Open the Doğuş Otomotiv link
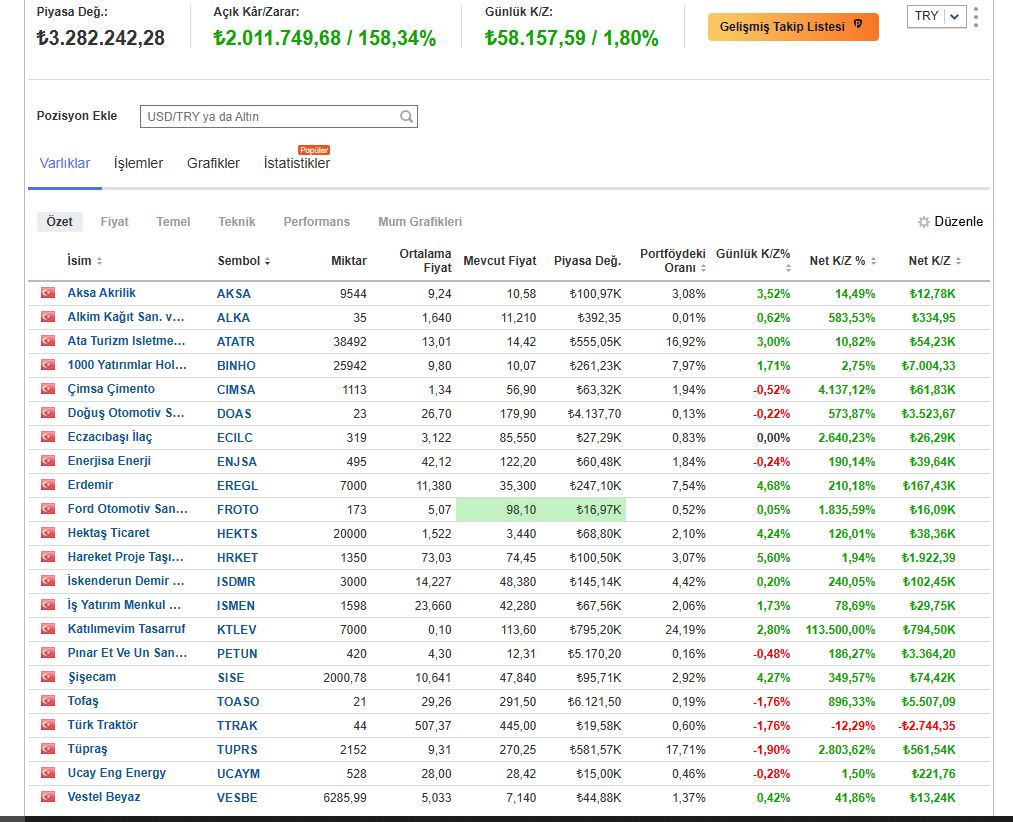1013x822 pixels. [x=125, y=413]
